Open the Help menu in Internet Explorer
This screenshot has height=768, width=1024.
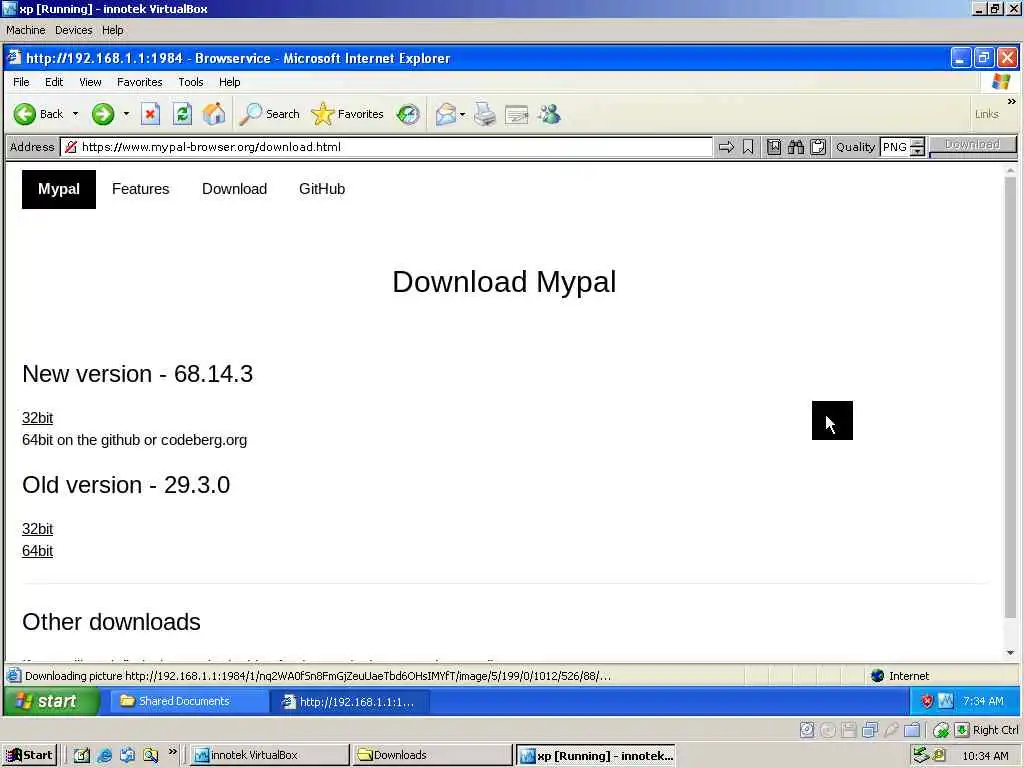[229, 82]
